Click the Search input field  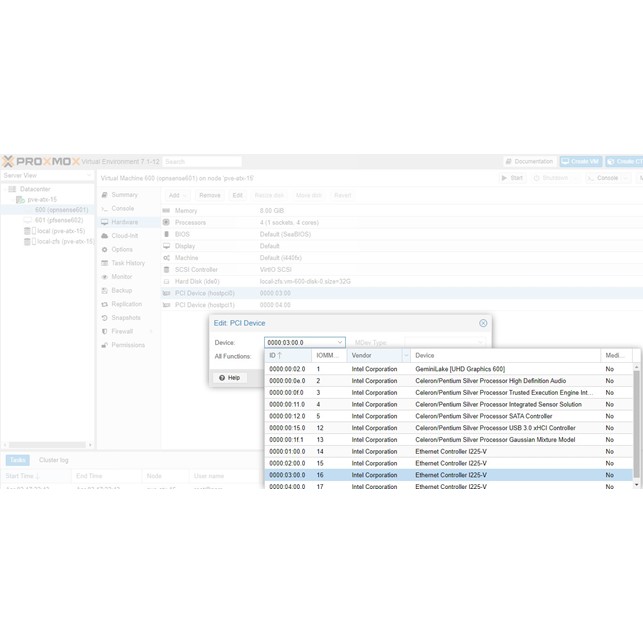pyautogui.click(x=202, y=161)
